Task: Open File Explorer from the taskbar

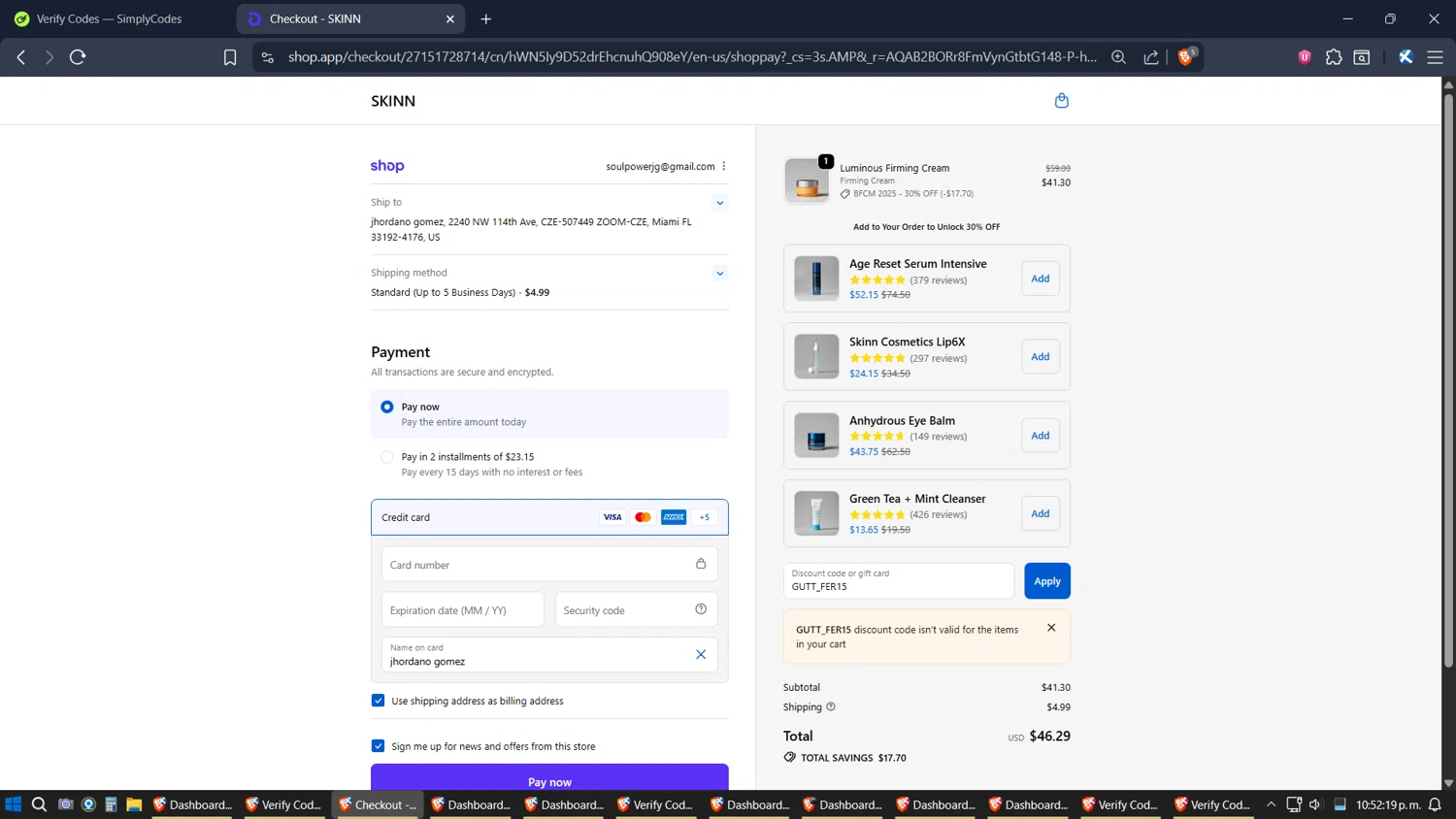Action: pyautogui.click(x=134, y=804)
